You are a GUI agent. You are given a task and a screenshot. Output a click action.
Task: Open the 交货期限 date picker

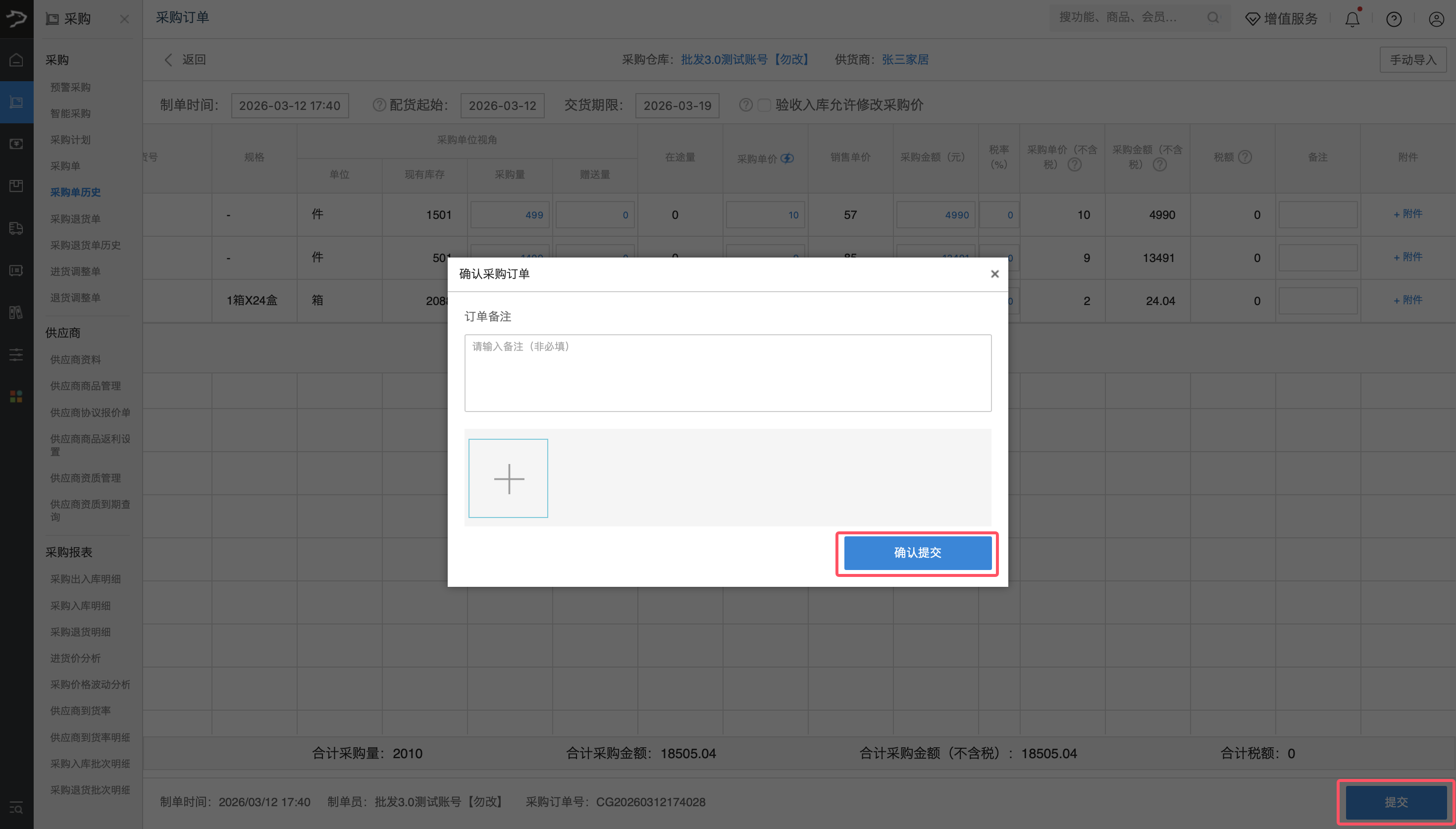(677, 106)
